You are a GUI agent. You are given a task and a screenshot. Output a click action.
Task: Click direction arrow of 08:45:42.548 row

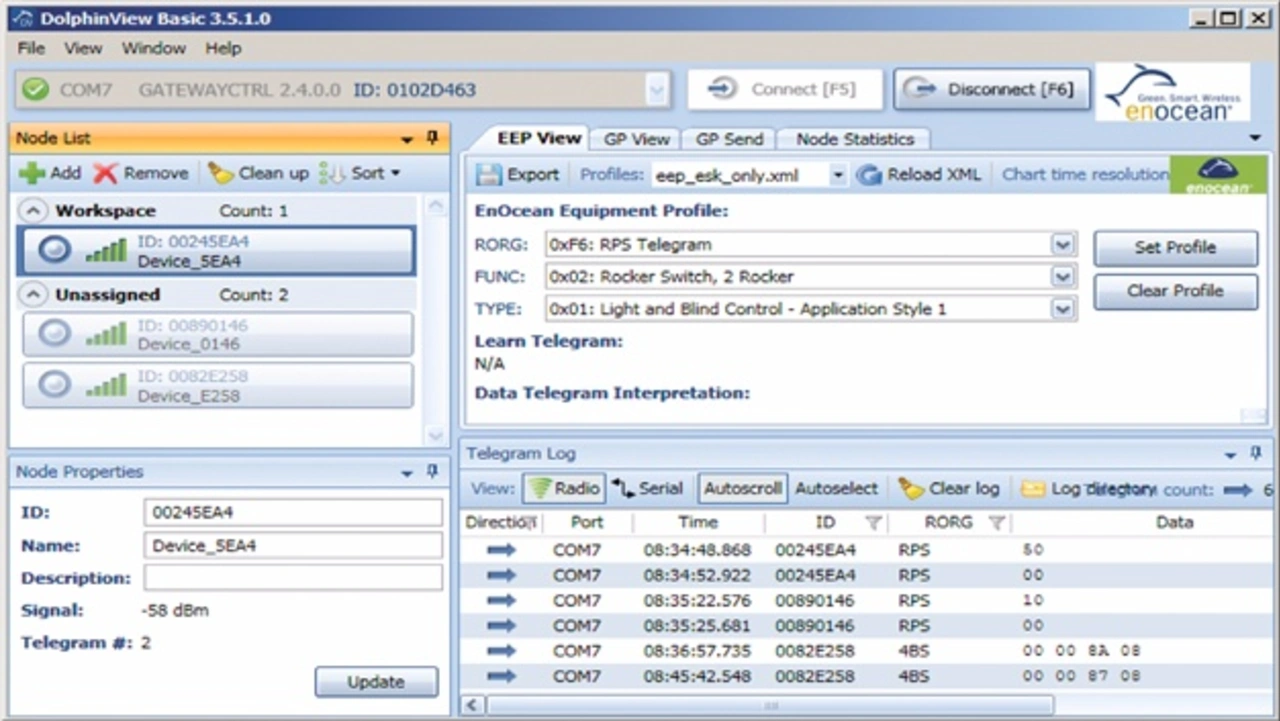point(501,676)
